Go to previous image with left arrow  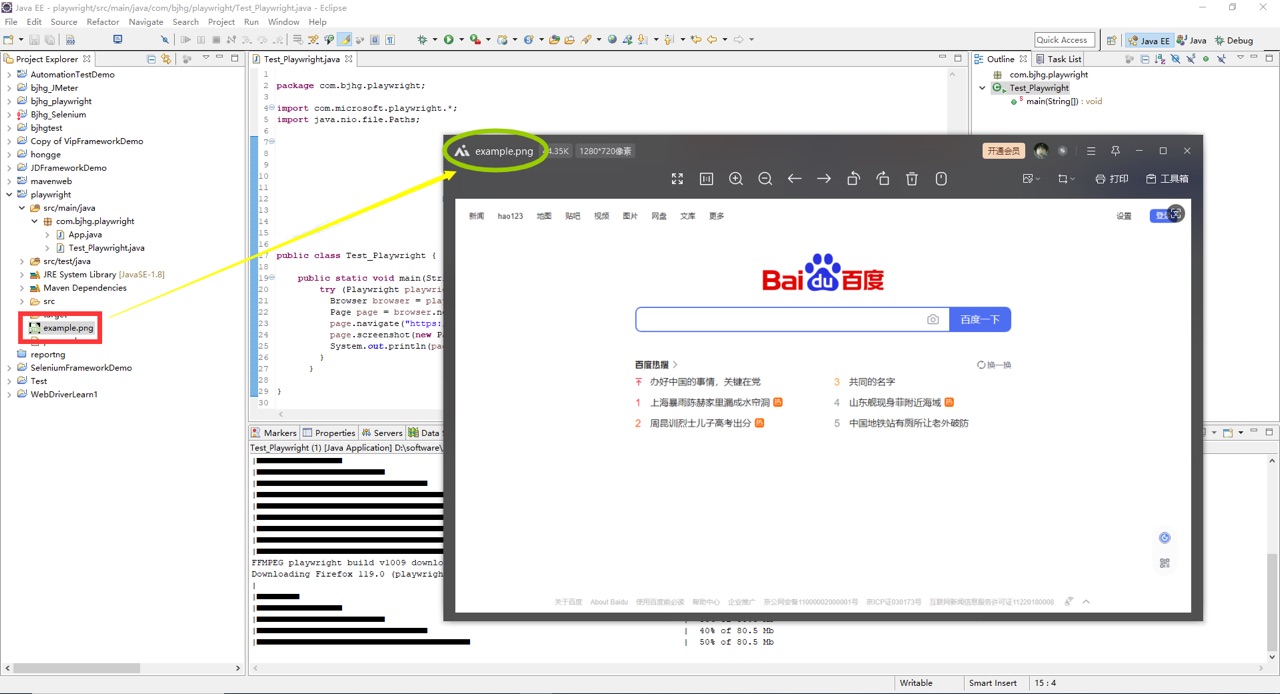coord(794,179)
